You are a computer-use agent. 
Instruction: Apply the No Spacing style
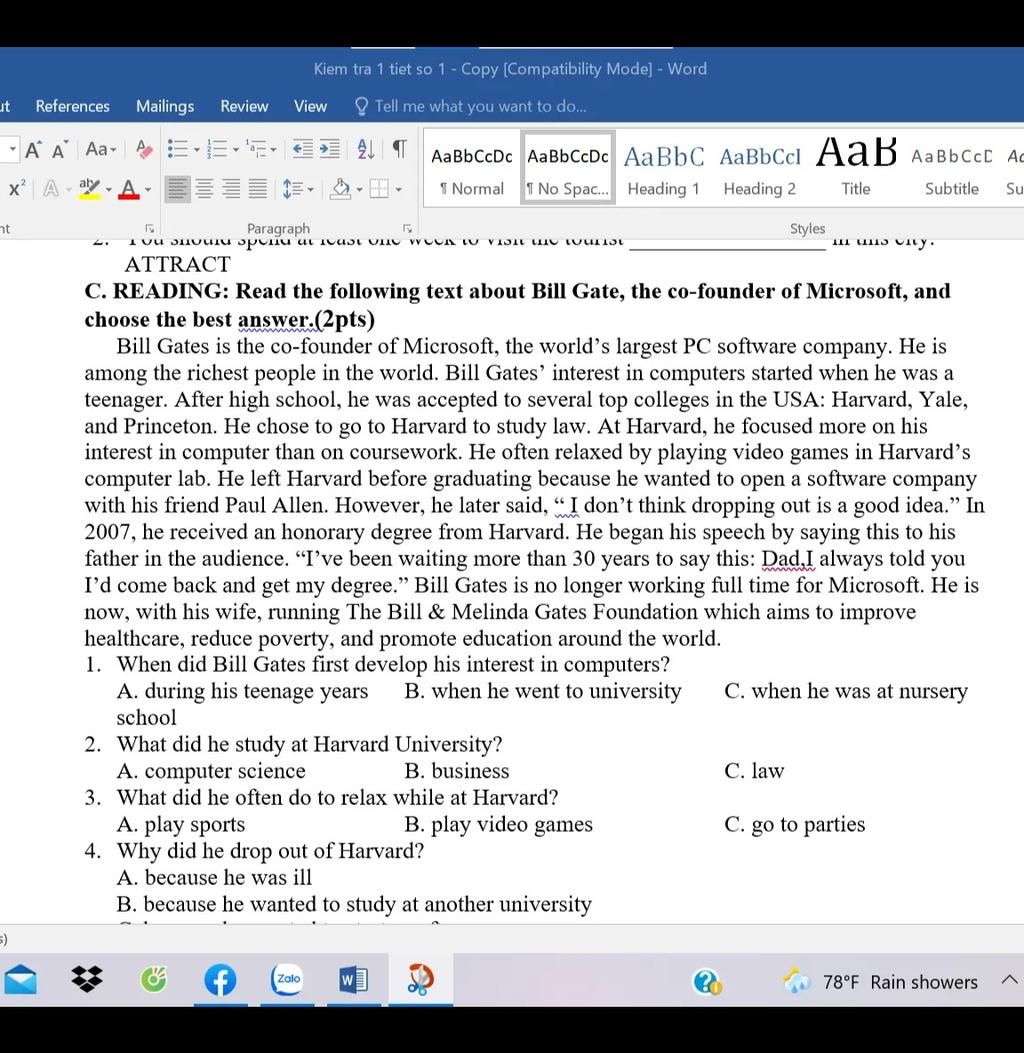pos(568,169)
